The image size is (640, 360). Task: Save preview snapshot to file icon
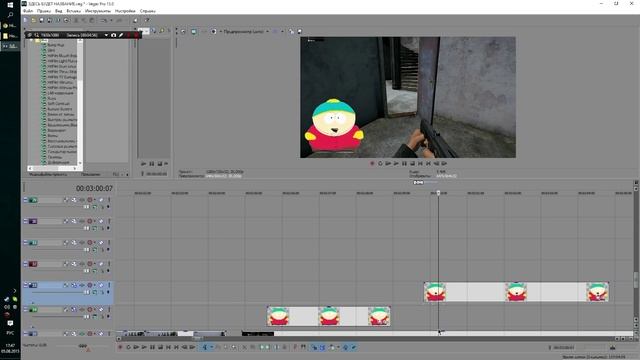coord(299,31)
